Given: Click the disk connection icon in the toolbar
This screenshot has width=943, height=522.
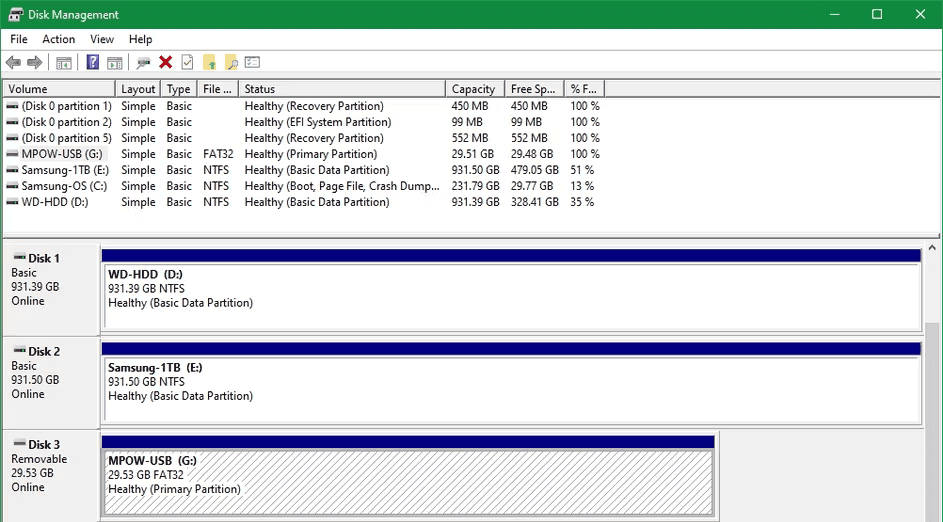Looking at the screenshot, I should click(144, 63).
